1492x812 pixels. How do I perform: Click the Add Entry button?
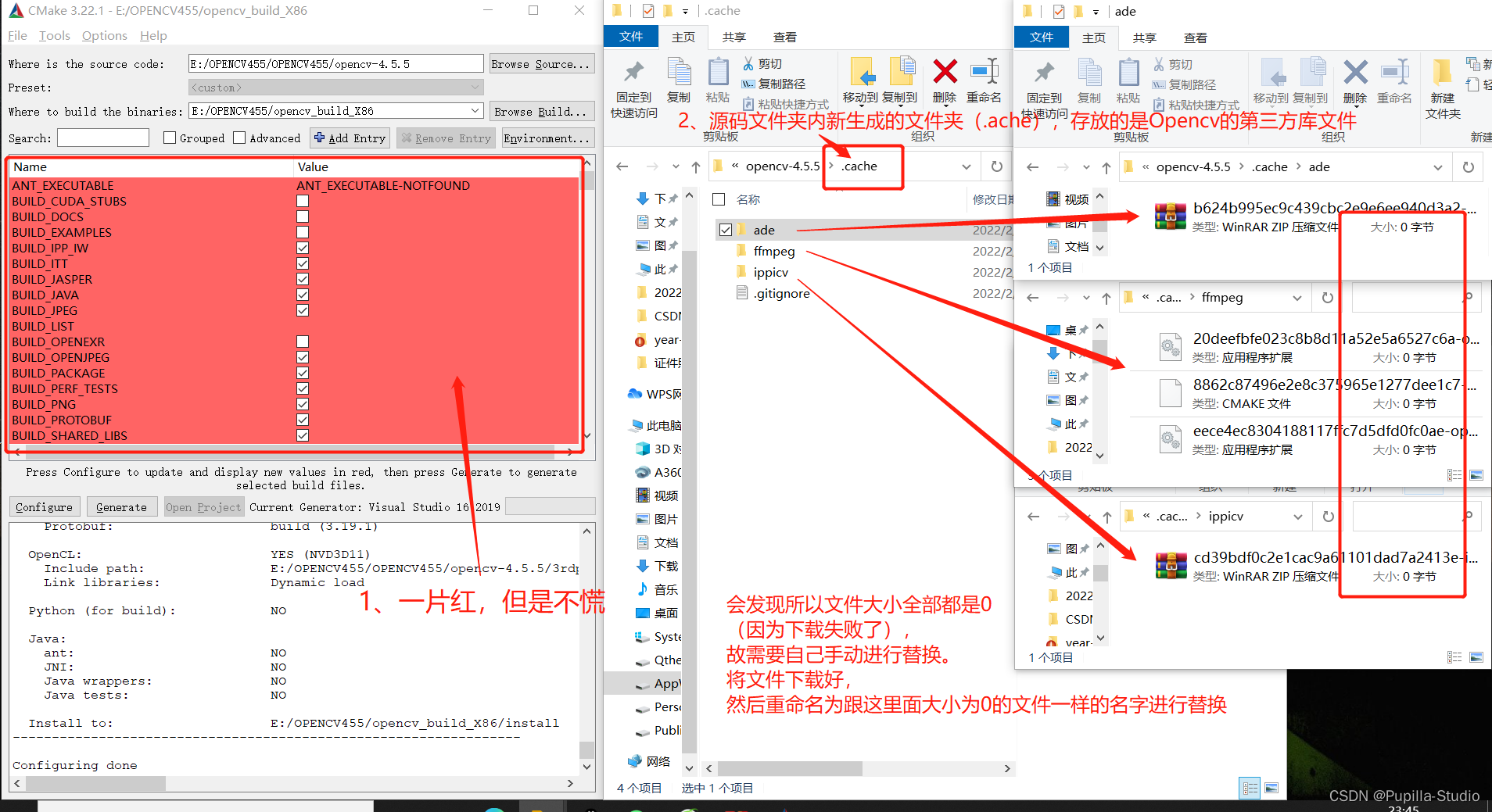350,138
